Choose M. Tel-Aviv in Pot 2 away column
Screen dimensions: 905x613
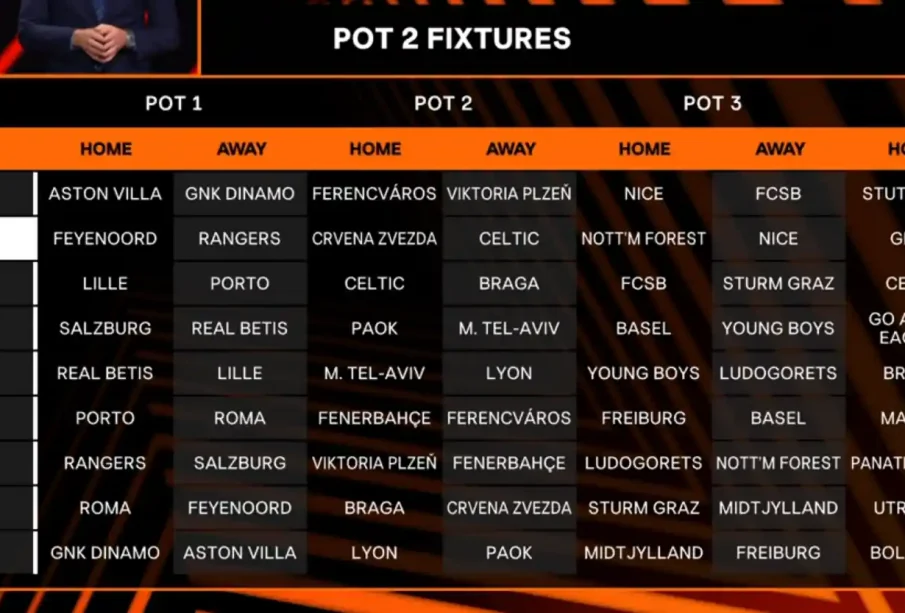(x=509, y=328)
